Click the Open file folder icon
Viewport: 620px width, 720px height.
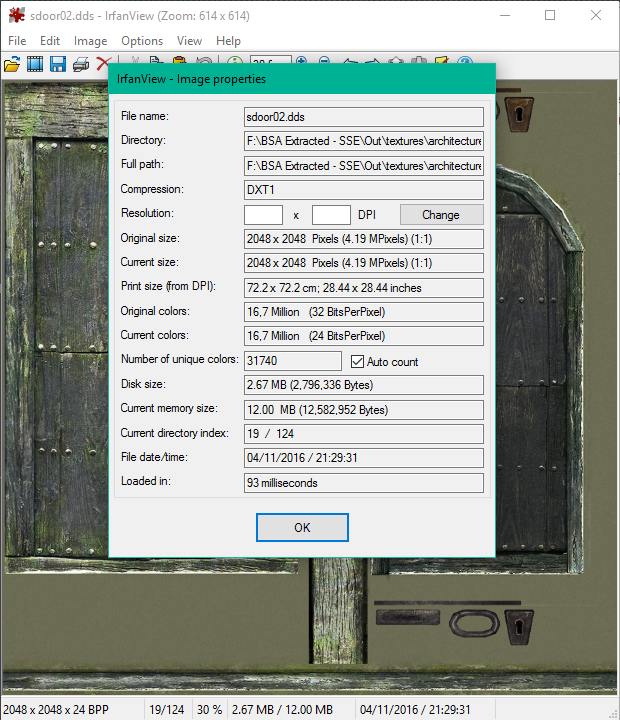[12, 64]
